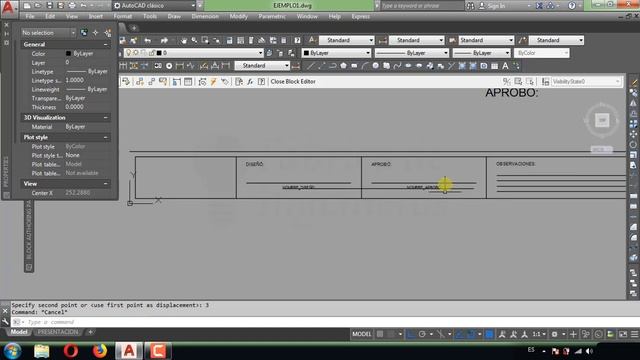Click the black Color swatch in Properties

coord(68,53)
